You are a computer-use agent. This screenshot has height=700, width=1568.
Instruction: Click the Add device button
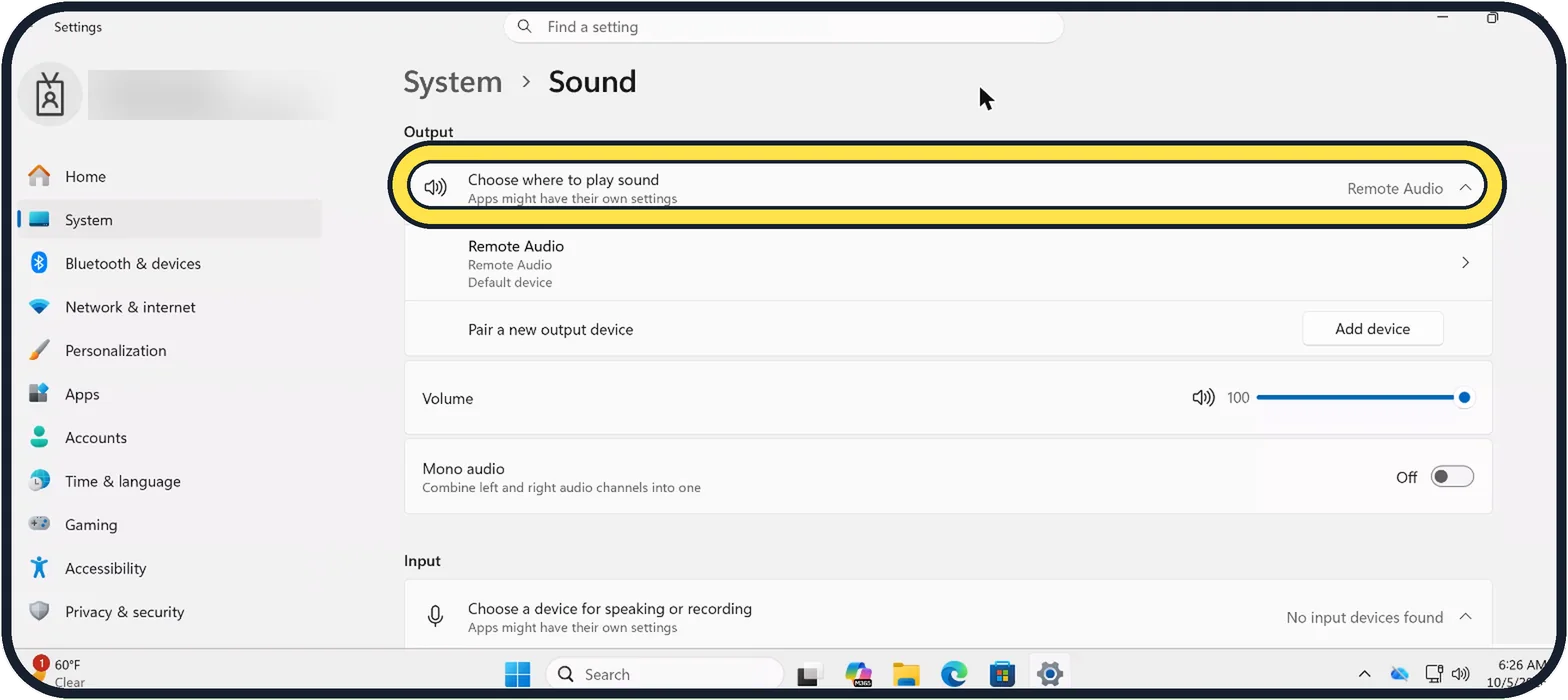click(x=1372, y=329)
